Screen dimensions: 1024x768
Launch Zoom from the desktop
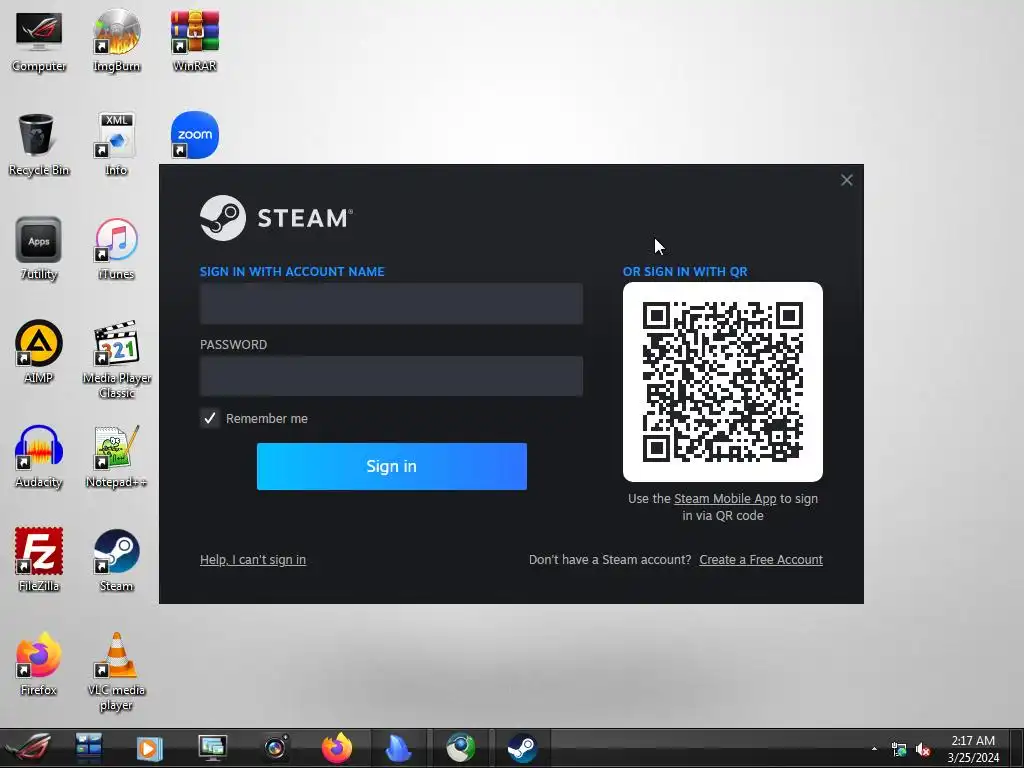tap(195, 135)
